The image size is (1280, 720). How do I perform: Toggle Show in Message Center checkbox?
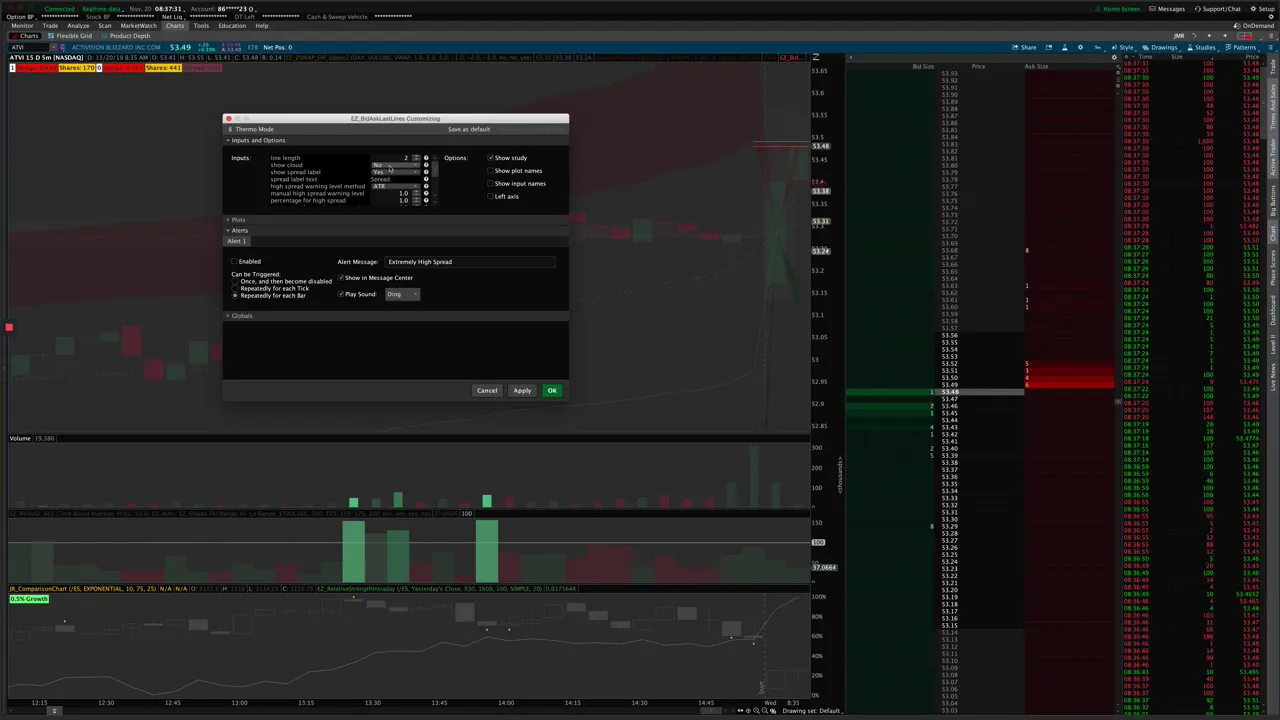click(x=341, y=278)
